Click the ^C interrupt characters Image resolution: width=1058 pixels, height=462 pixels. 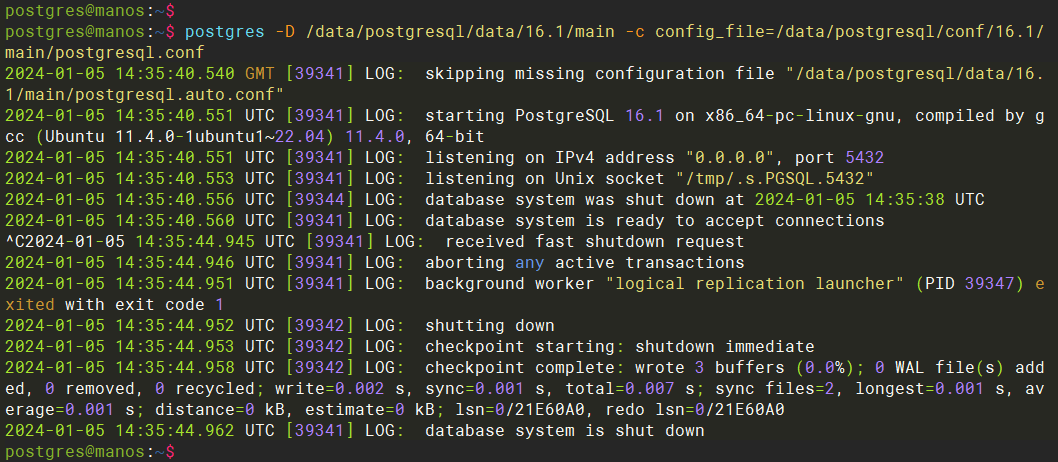[14, 242]
